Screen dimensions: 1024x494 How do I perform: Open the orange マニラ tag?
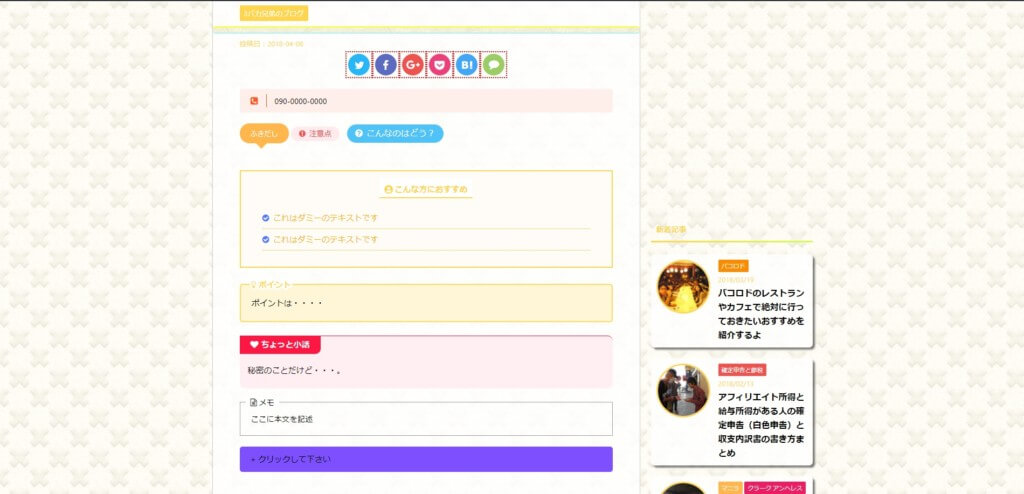point(730,488)
